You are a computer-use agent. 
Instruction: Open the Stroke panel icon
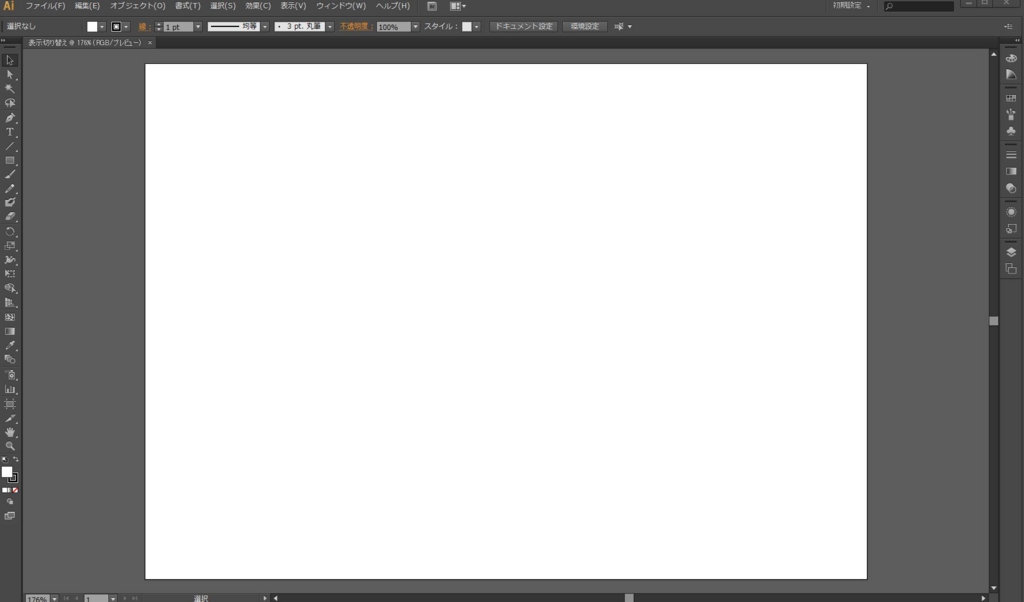coord(1011,155)
